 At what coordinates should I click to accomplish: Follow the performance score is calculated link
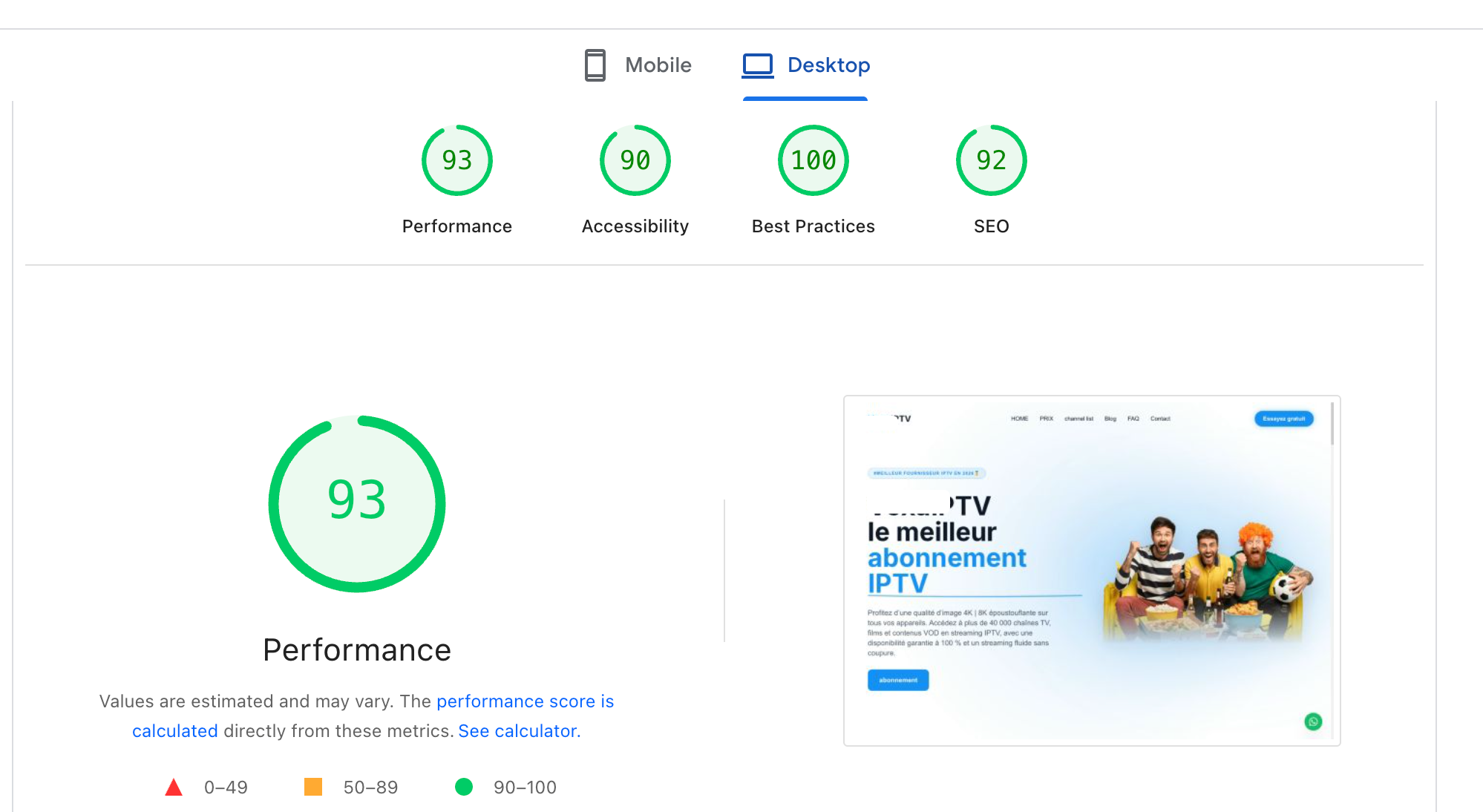point(525,701)
